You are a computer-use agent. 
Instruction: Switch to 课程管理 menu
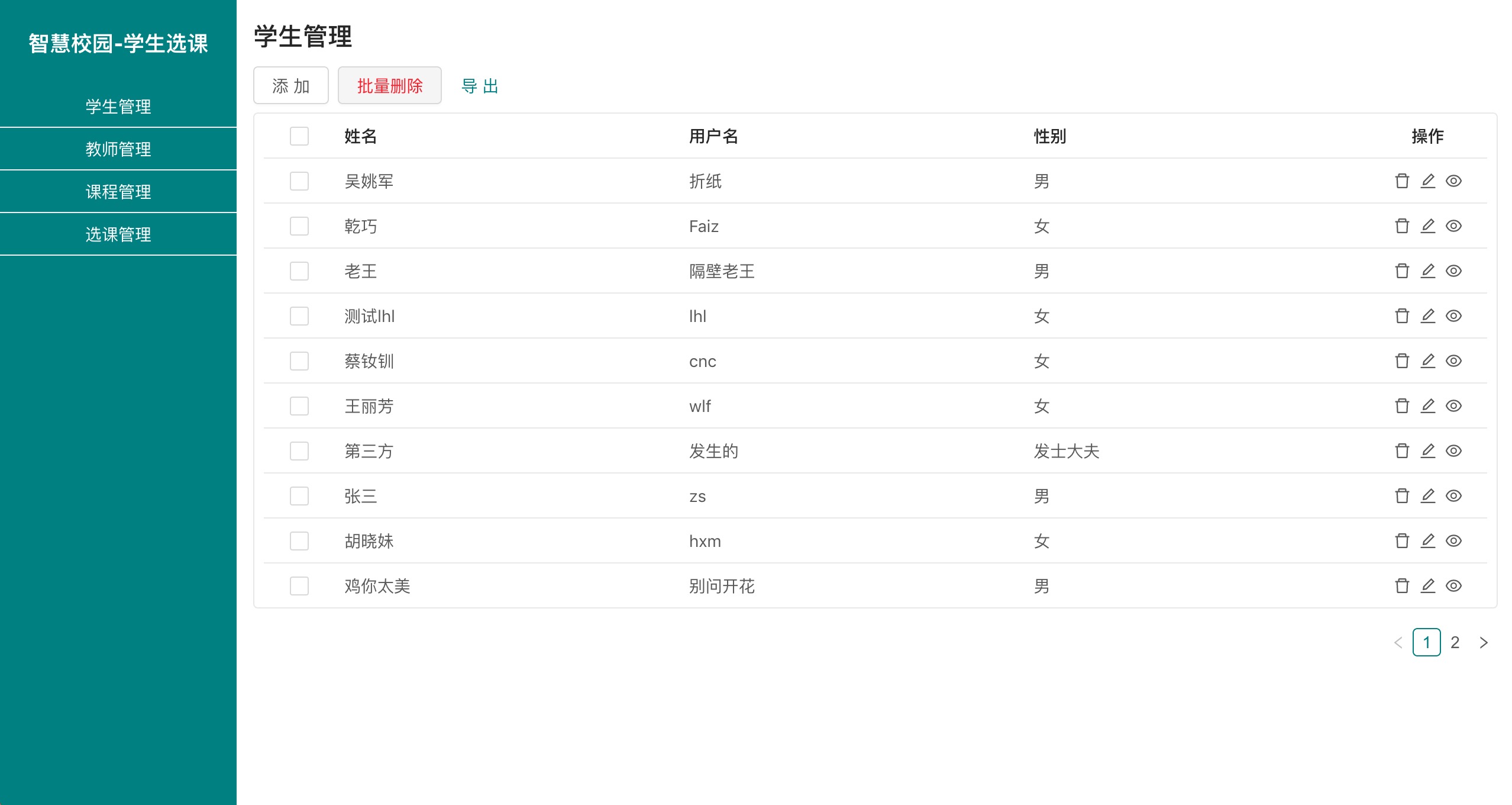[118, 192]
